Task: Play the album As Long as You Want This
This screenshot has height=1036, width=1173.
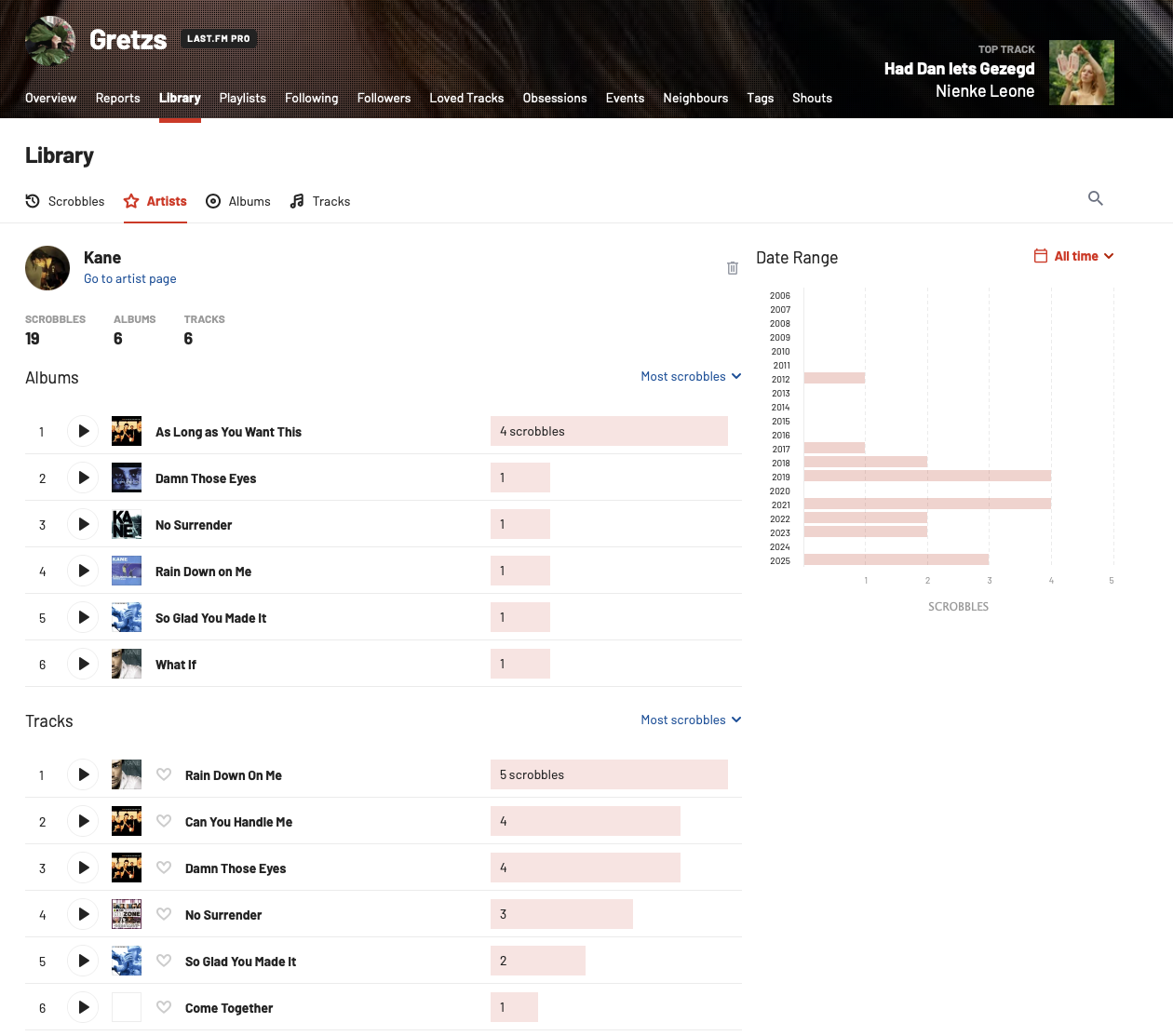Action: click(x=83, y=431)
